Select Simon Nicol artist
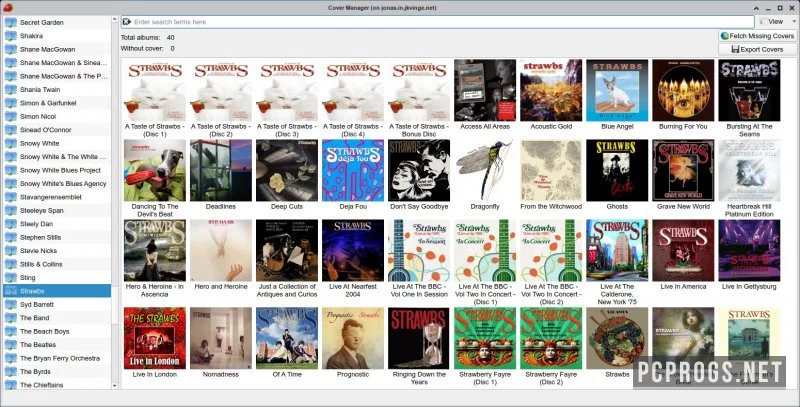Image resolution: width=800 pixels, height=407 pixels. click(57, 117)
